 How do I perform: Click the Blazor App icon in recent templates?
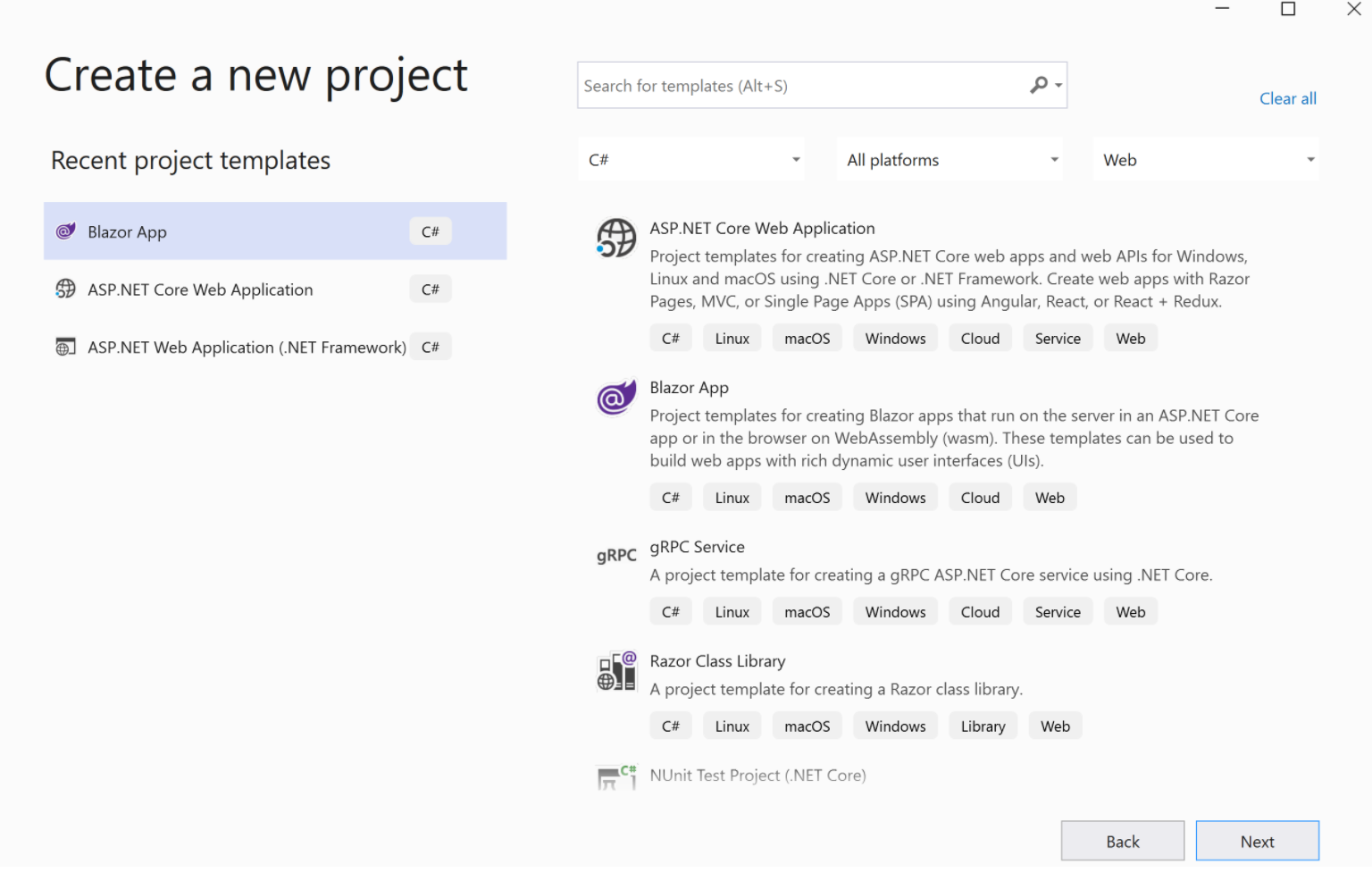[65, 231]
